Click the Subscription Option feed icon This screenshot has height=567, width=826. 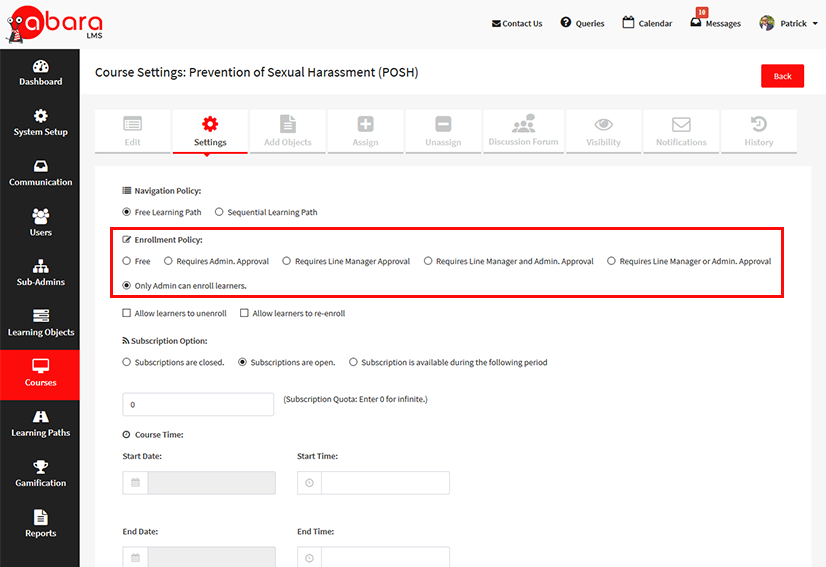(x=125, y=341)
